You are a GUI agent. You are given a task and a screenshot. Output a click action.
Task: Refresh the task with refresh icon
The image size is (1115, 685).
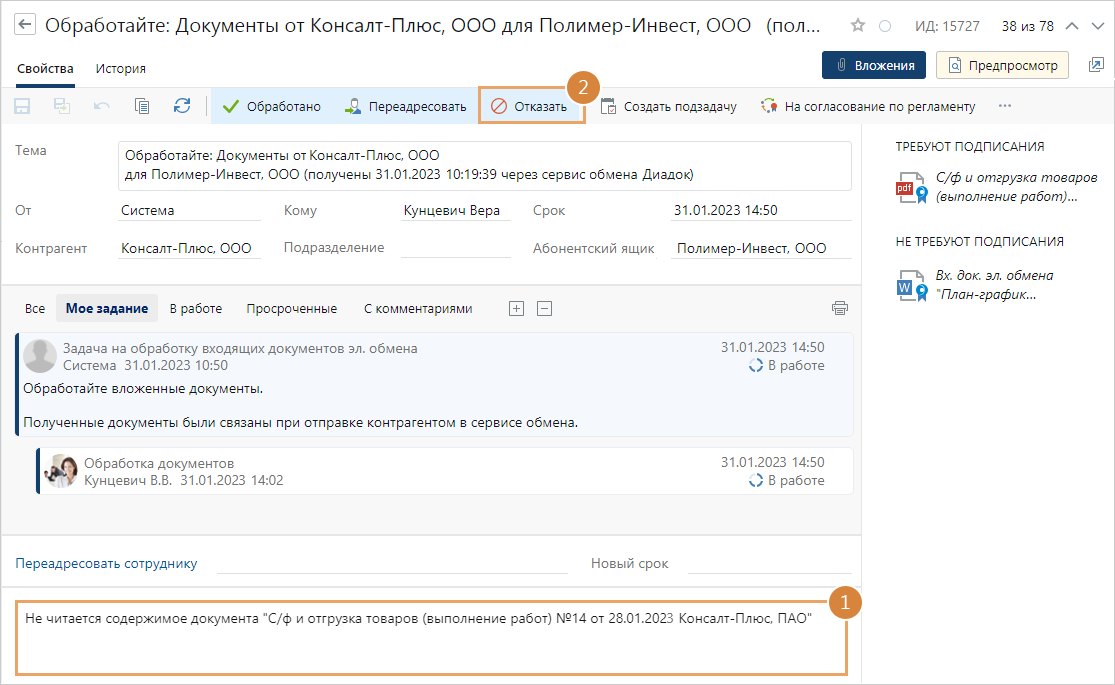pos(181,106)
